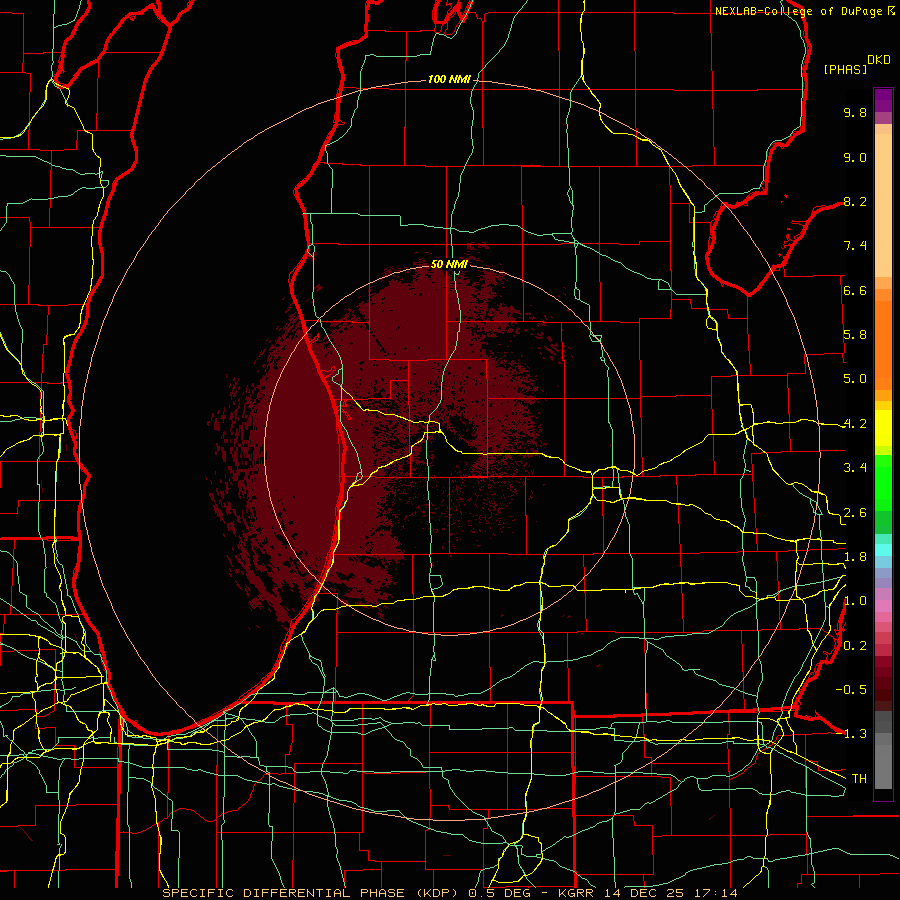Viewport: 900px width, 900px height.
Task: Click the DKD legend unit label
Action: 879,60
